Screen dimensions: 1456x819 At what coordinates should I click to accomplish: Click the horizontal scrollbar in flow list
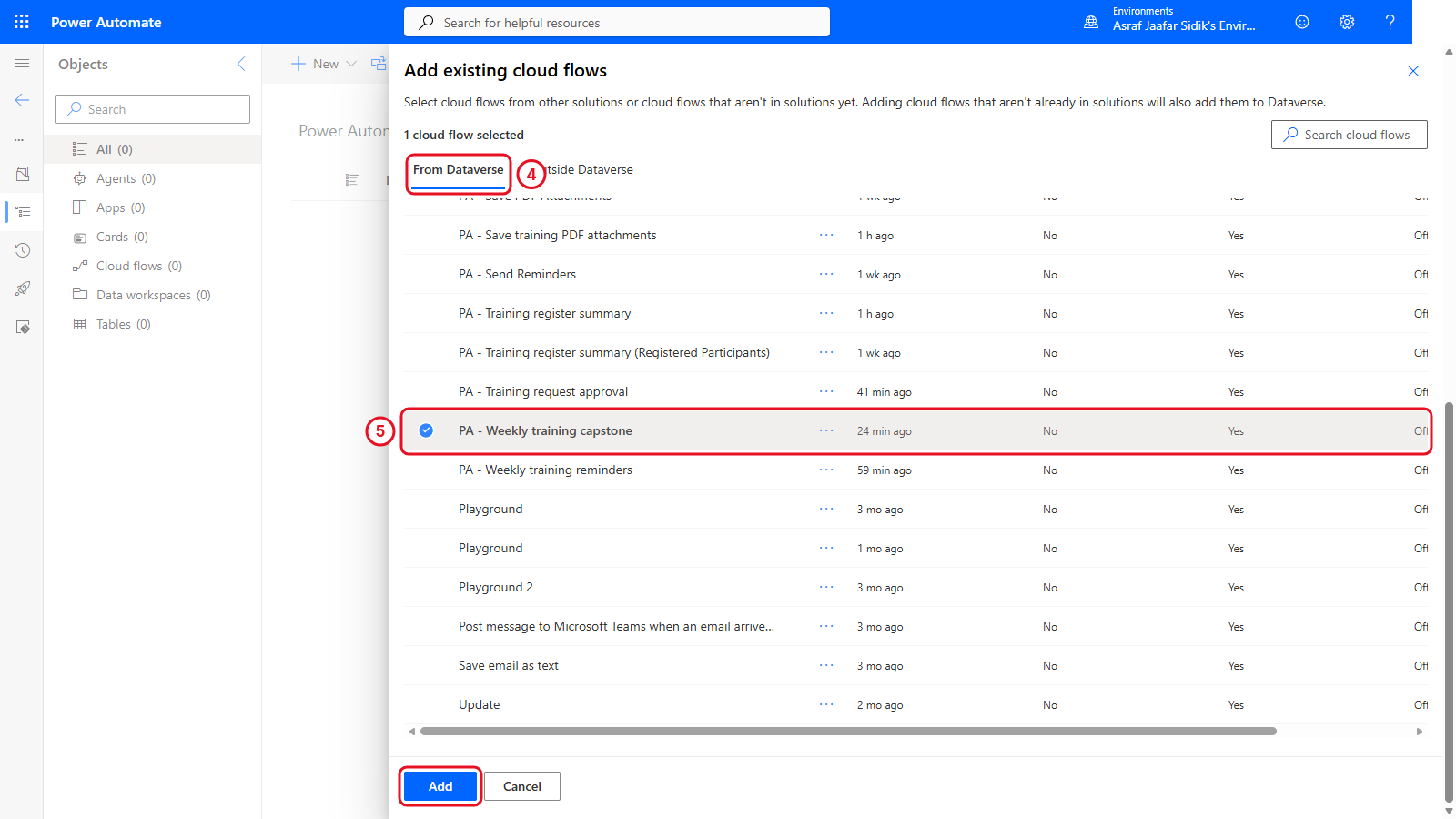pyautogui.click(x=848, y=731)
